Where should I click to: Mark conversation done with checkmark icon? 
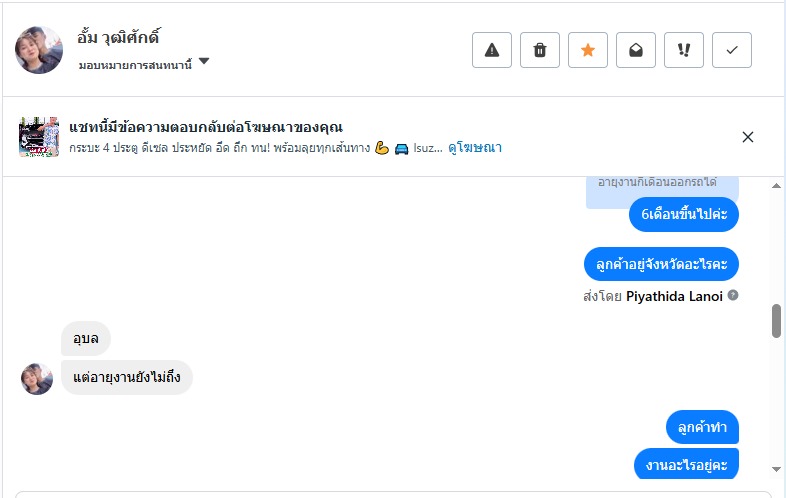click(732, 50)
